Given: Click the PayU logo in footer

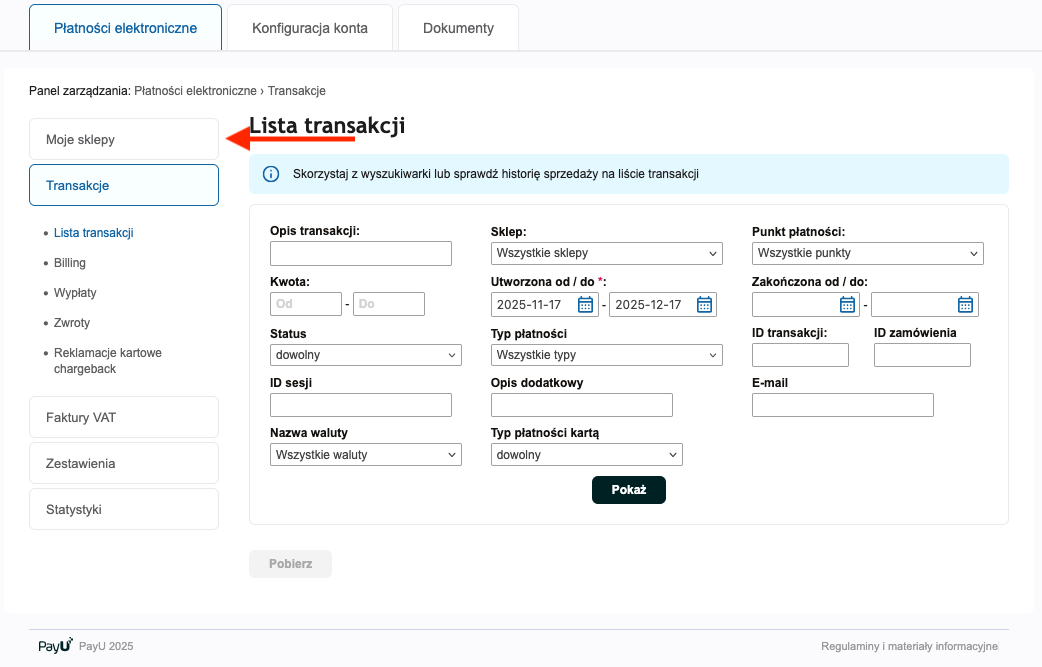Looking at the screenshot, I should click(x=55, y=646).
